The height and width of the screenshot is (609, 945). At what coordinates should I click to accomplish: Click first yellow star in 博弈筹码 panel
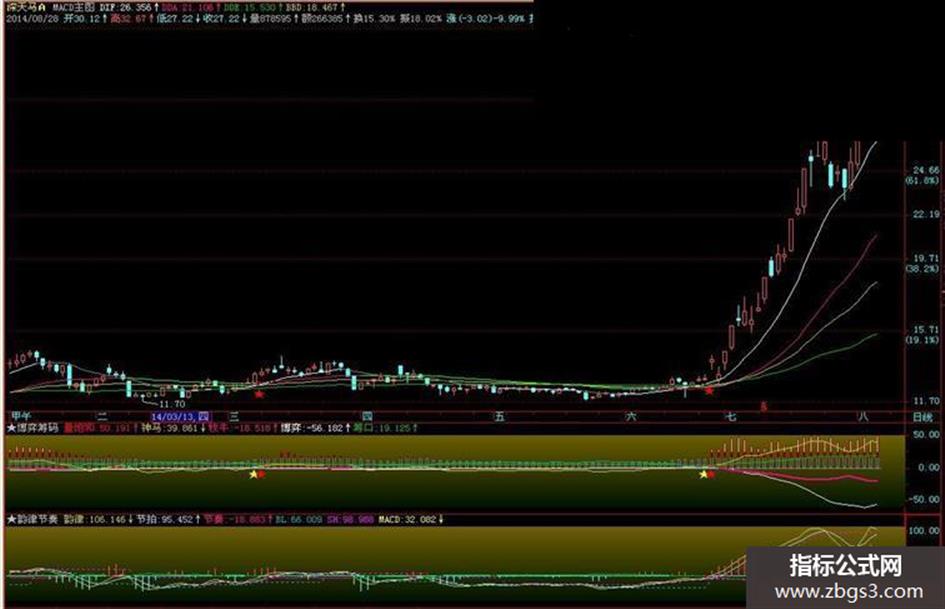(x=254, y=475)
